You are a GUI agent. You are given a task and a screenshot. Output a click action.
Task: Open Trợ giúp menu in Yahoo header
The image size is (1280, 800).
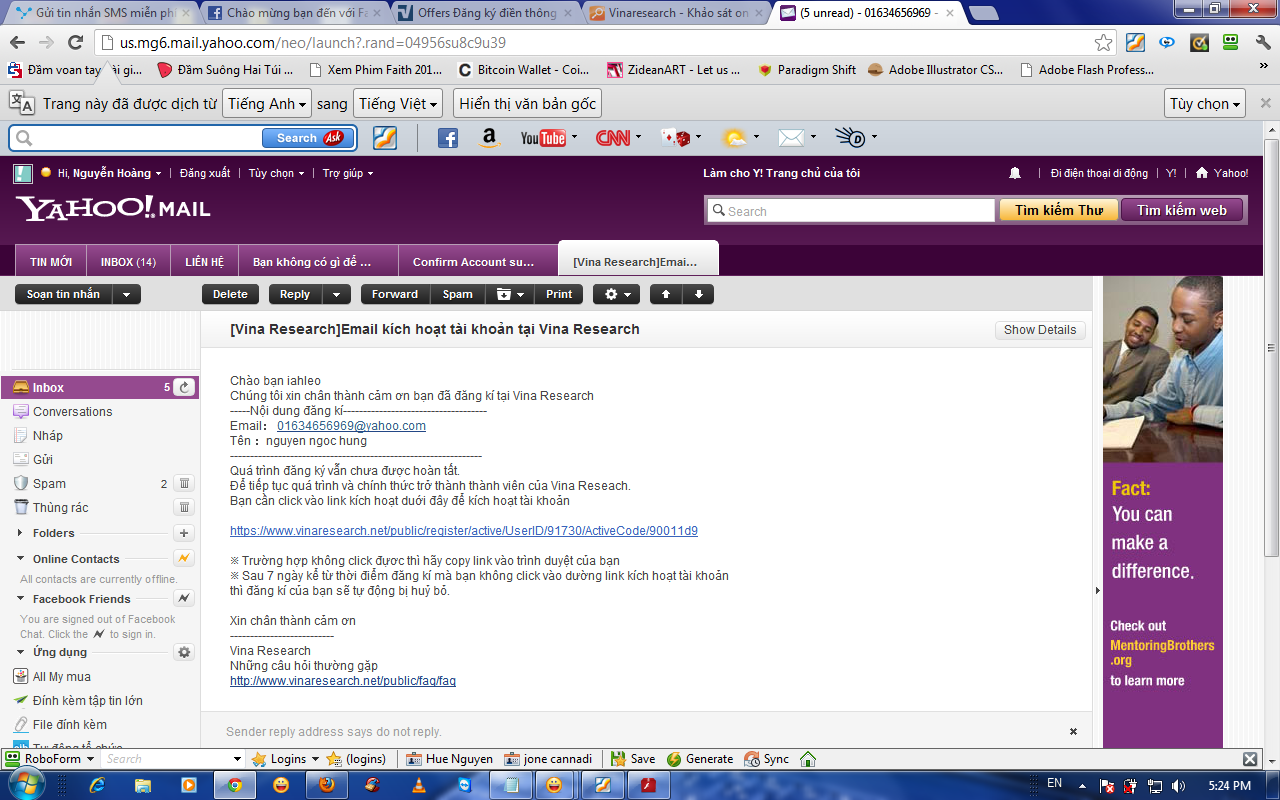pos(347,173)
